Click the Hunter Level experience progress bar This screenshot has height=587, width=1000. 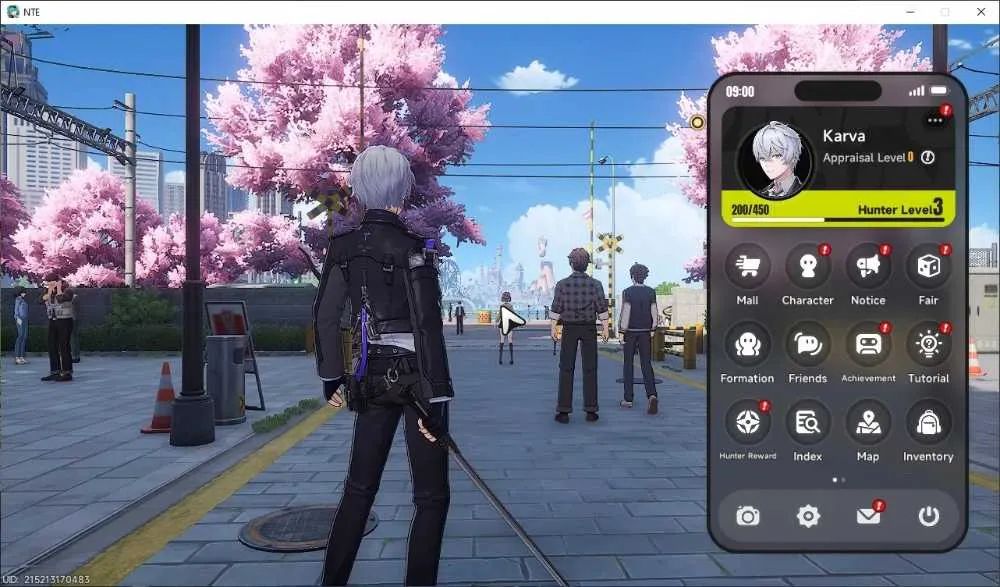837,220
